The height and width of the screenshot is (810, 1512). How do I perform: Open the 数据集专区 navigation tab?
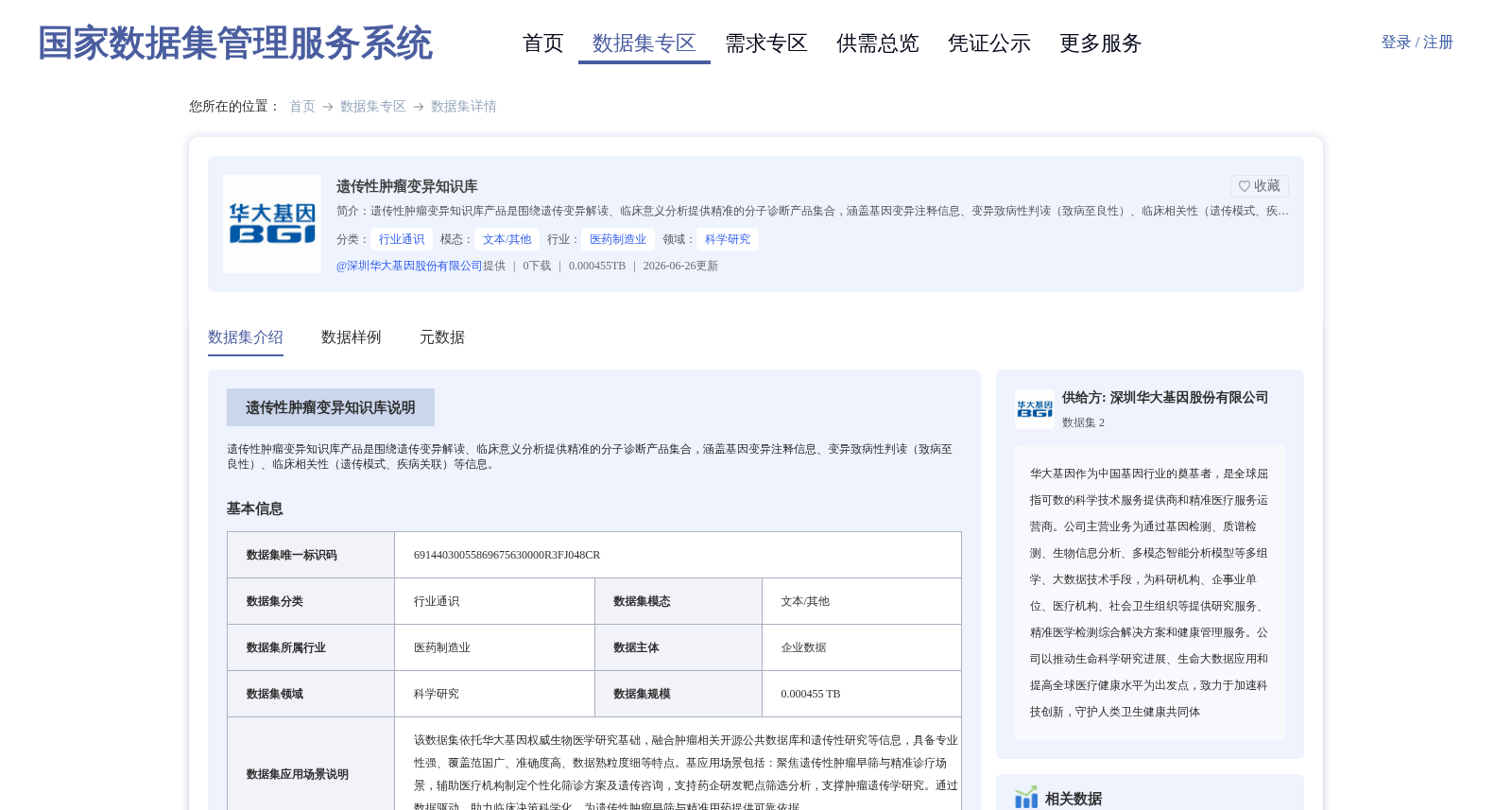644,43
